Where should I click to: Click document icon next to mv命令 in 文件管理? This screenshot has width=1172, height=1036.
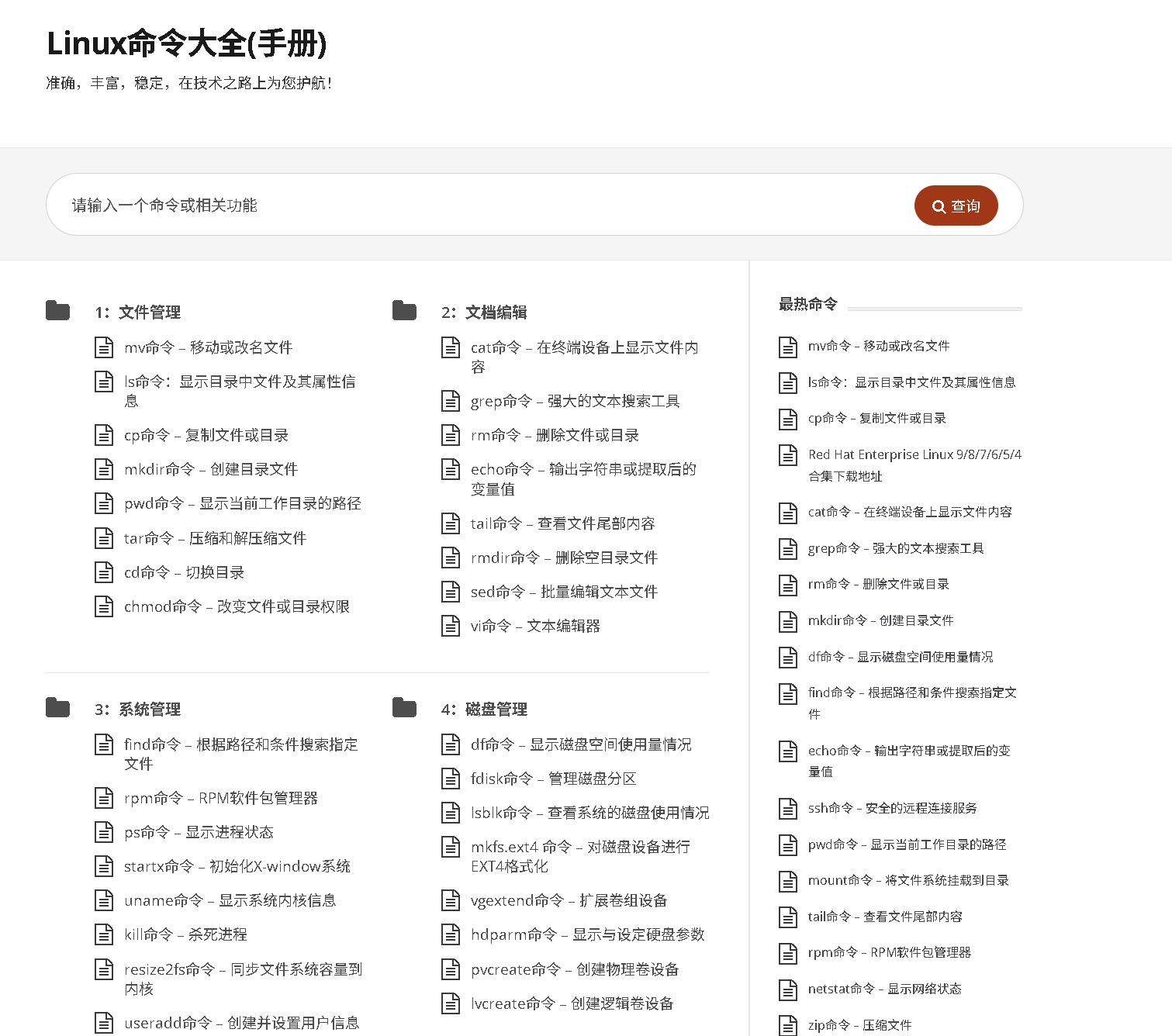(104, 347)
